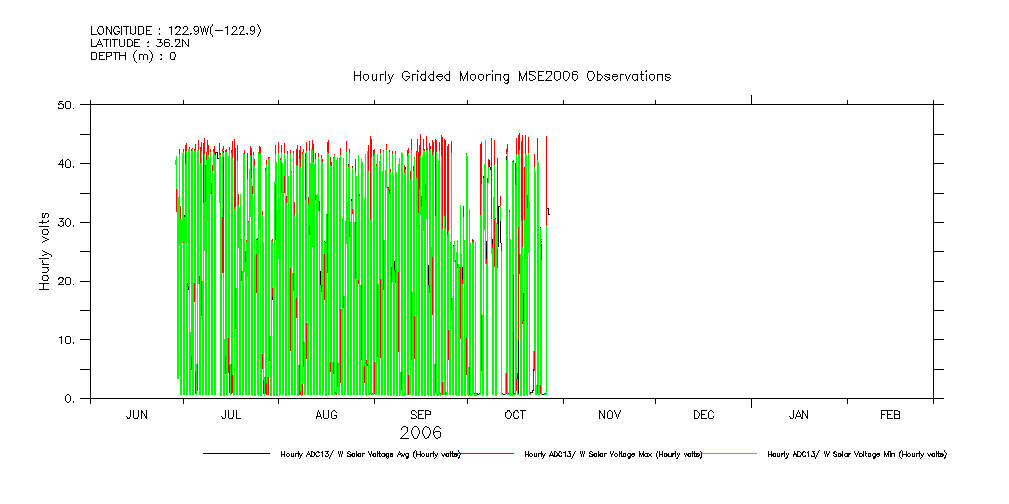Click the black legend line sample for Avg
This screenshot has width=1009, height=504.
tap(236, 454)
